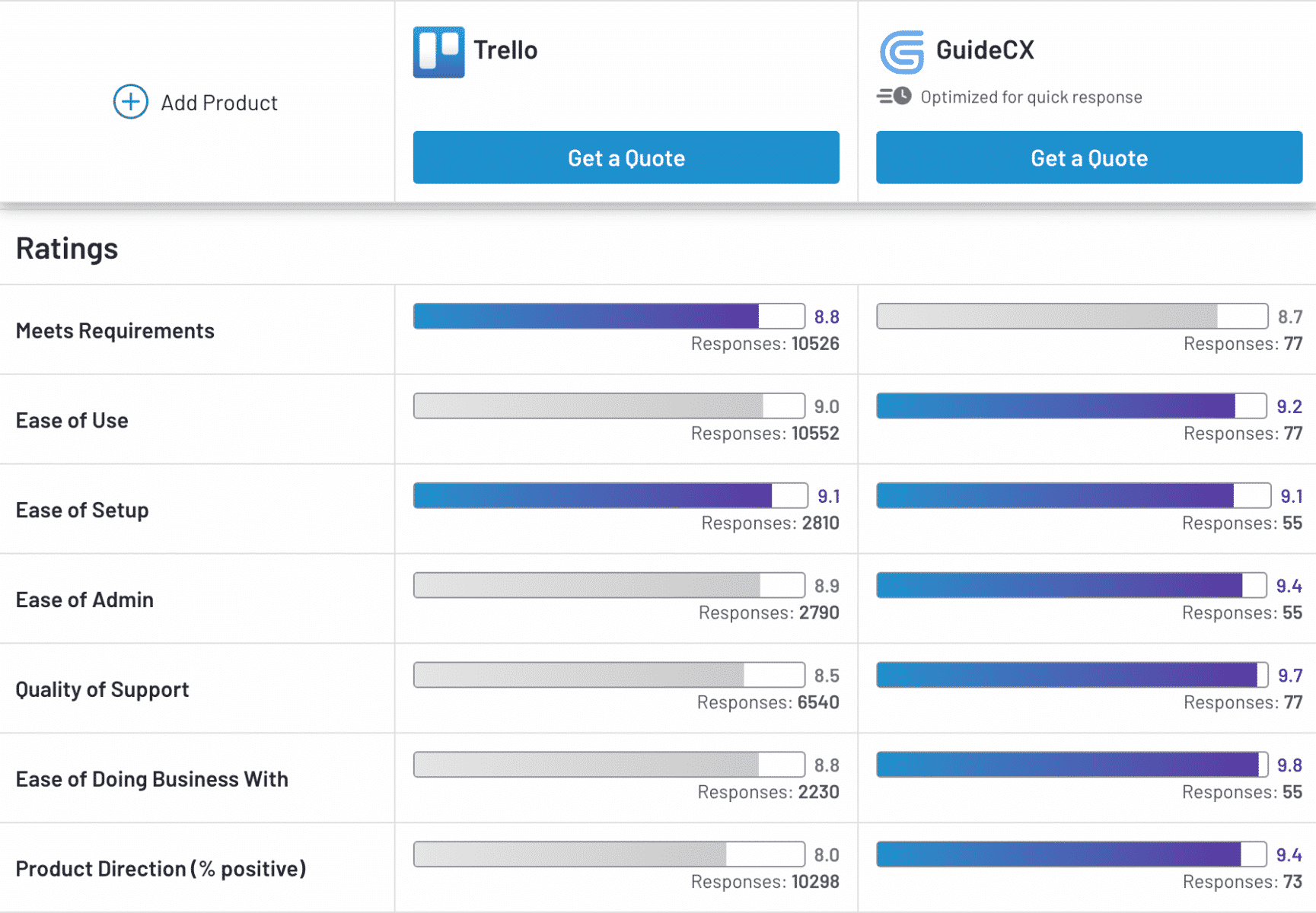
Task: Select Ease of Doing Business With label
Action: point(152,780)
